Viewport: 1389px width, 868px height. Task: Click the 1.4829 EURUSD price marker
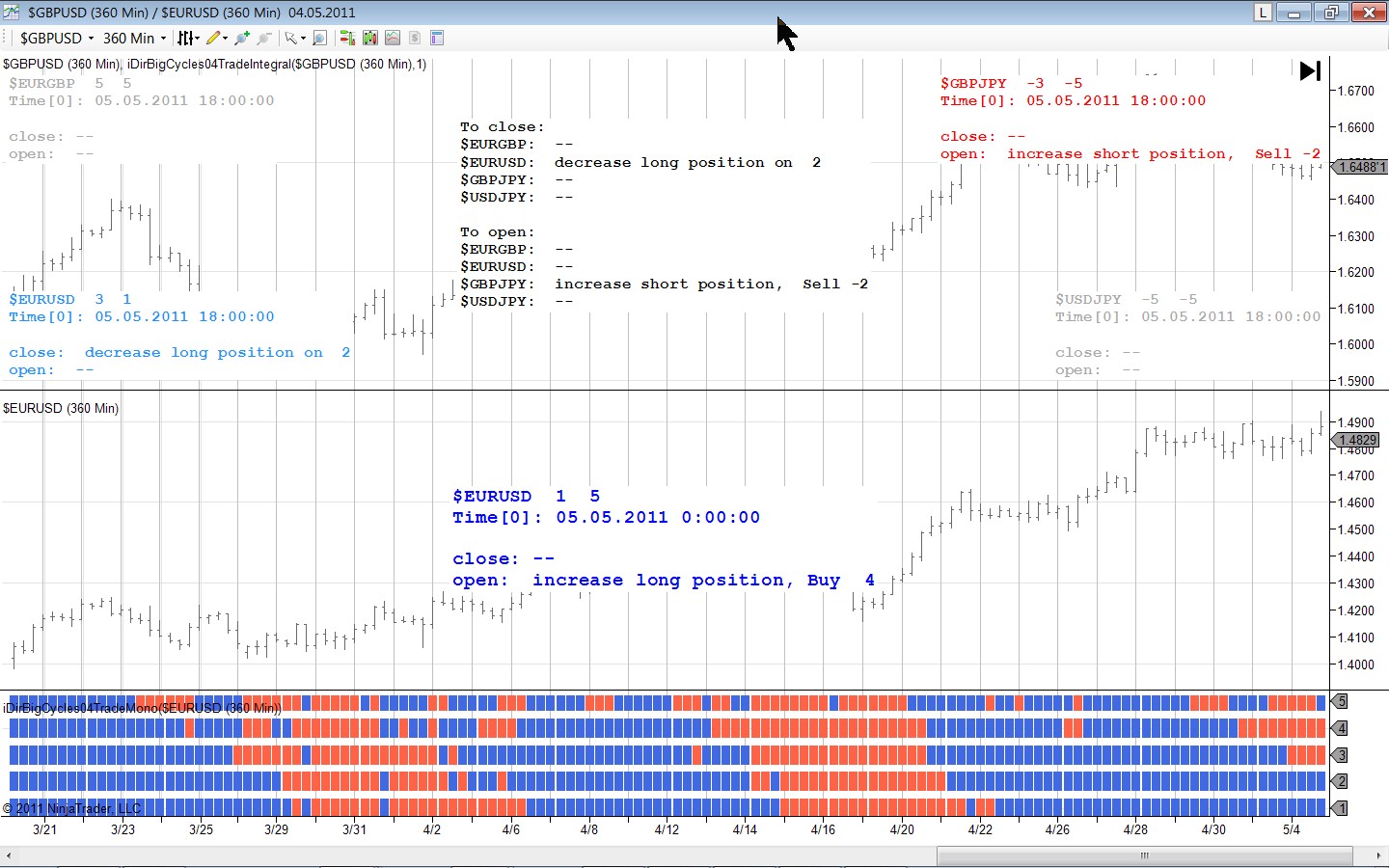[1357, 440]
